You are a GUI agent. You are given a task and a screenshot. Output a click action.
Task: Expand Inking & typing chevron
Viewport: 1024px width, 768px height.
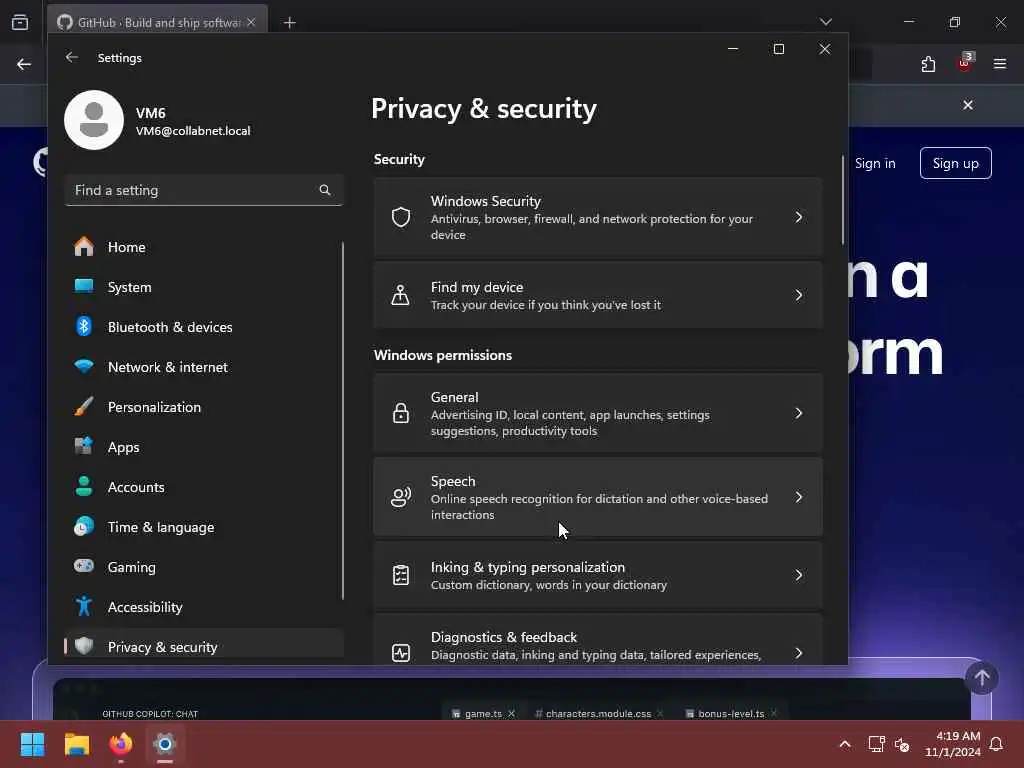(799, 575)
